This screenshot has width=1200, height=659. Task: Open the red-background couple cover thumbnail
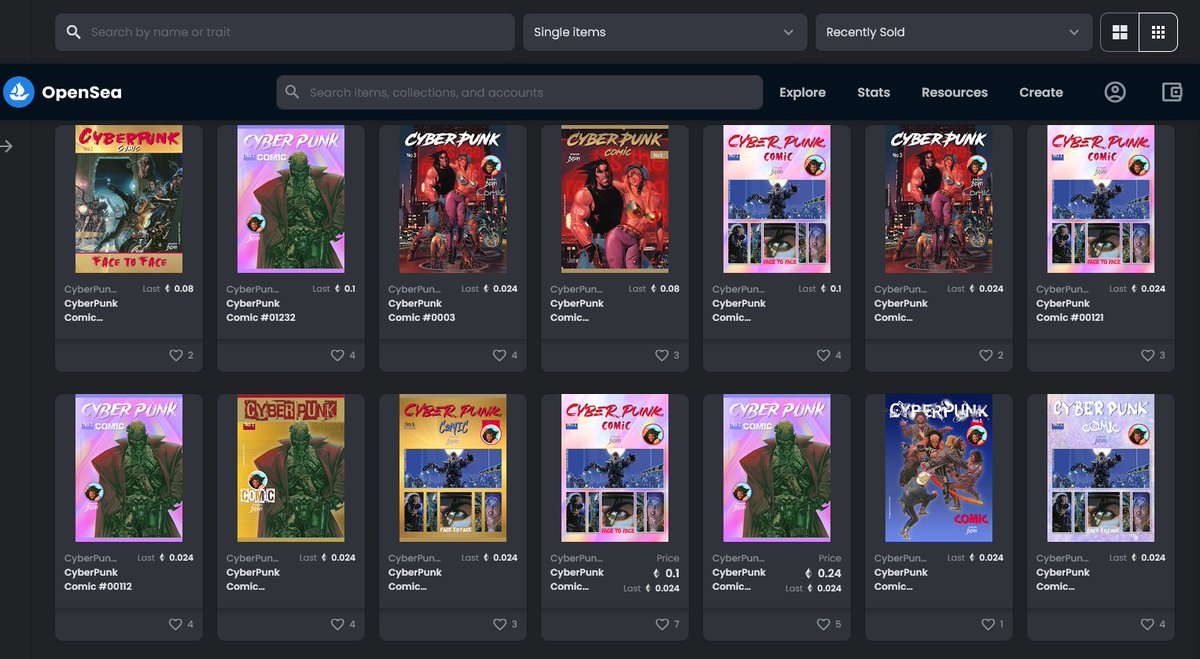[615, 199]
